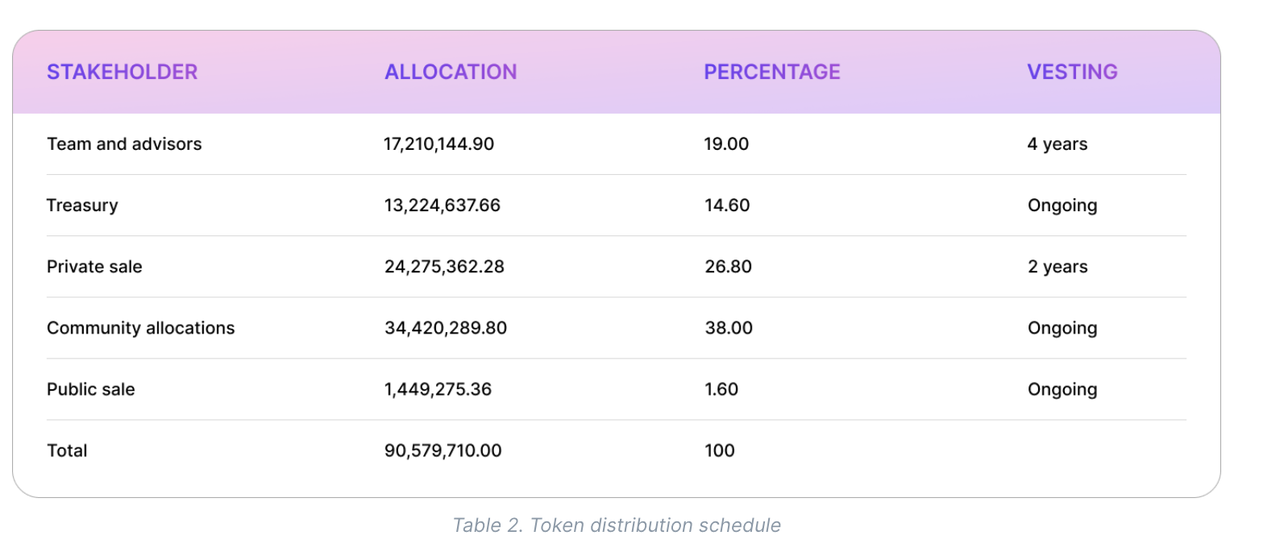Click the ALLOCATION column header
Screen dimensions: 1280x548
pyautogui.click(x=450, y=72)
